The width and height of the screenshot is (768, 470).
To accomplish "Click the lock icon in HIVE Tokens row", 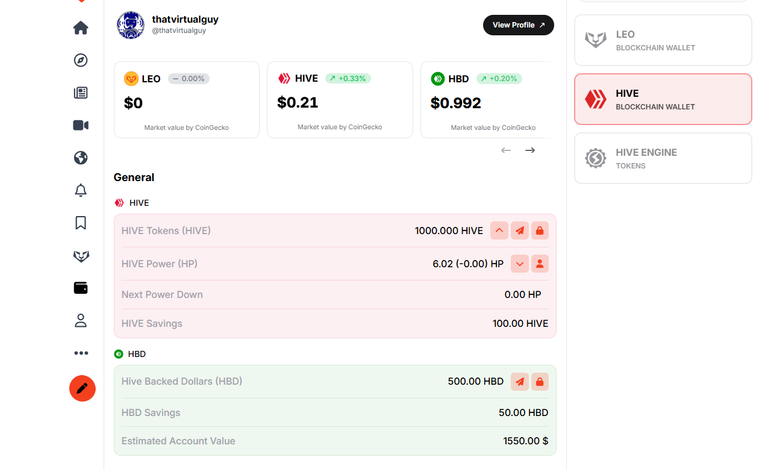I will [540, 231].
